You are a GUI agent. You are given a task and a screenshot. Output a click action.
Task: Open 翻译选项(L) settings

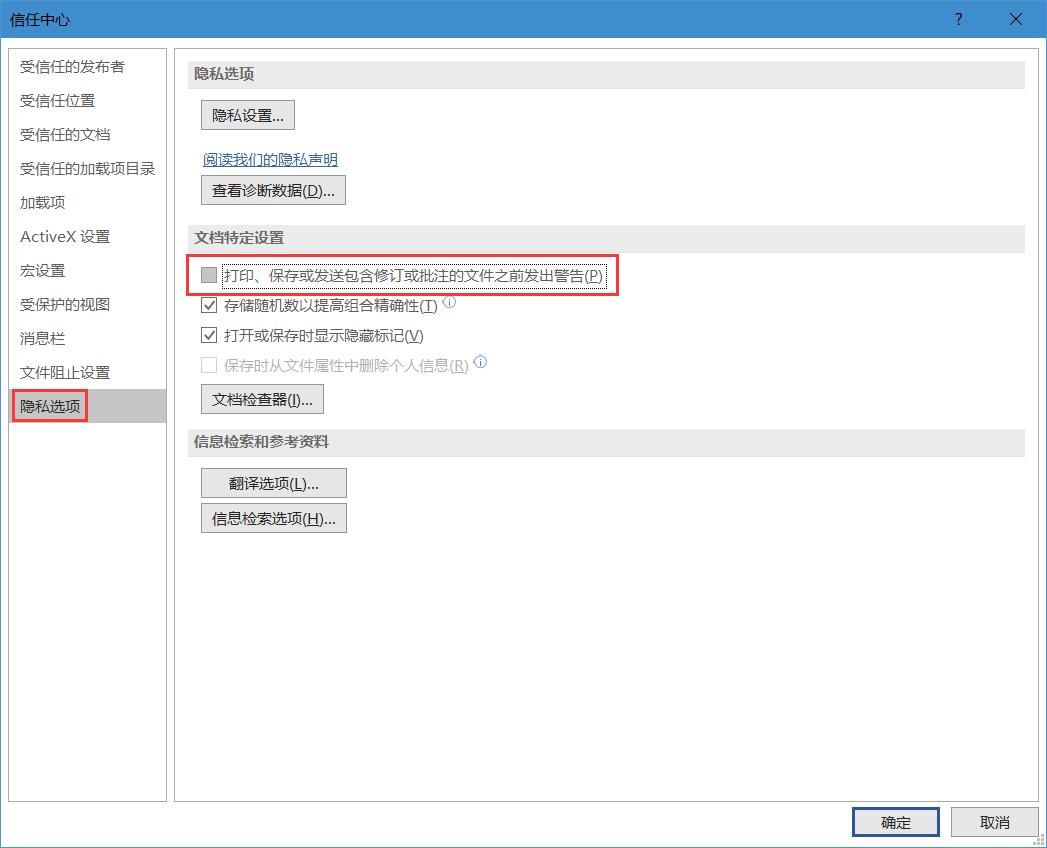pyautogui.click(x=273, y=482)
